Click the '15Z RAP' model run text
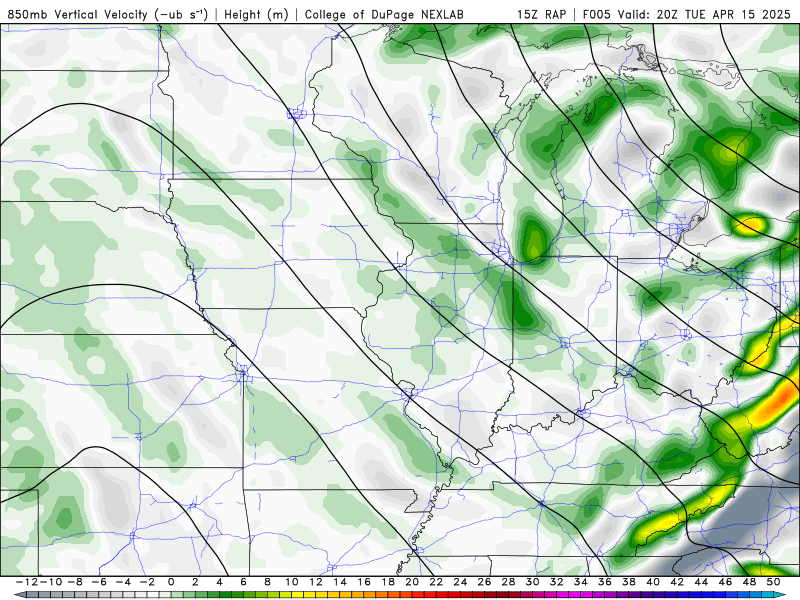The height and width of the screenshot is (600, 800). (x=541, y=14)
